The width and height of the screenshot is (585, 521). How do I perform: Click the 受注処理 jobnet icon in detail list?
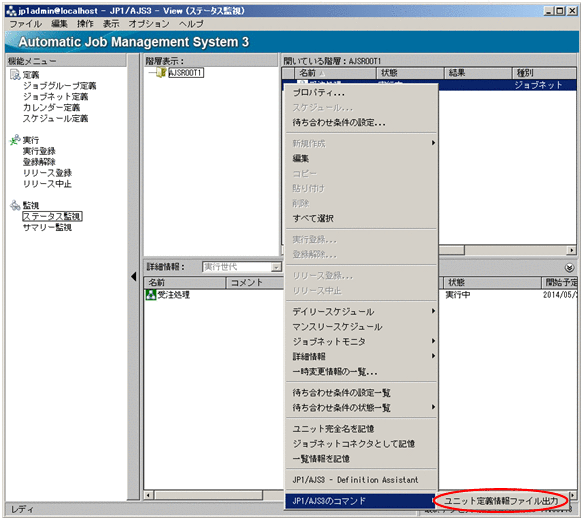pyautogui.click(x=151, y=295)
